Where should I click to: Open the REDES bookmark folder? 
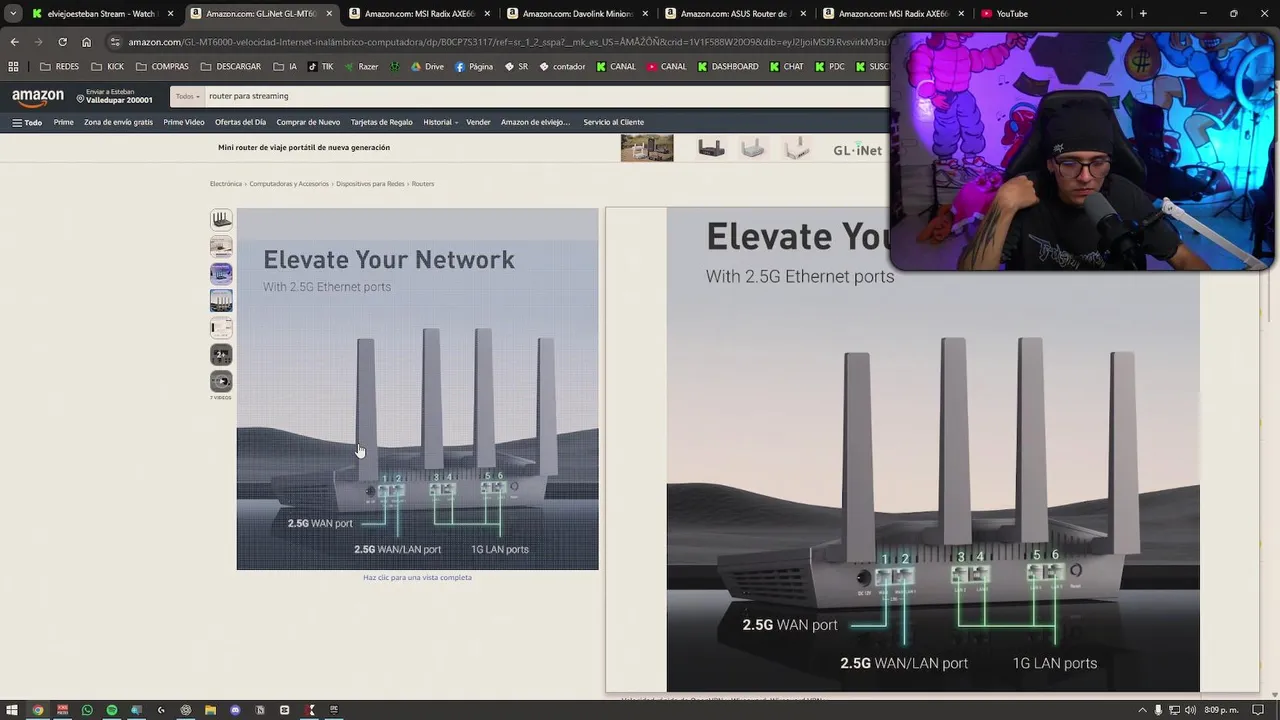point(59,67)
